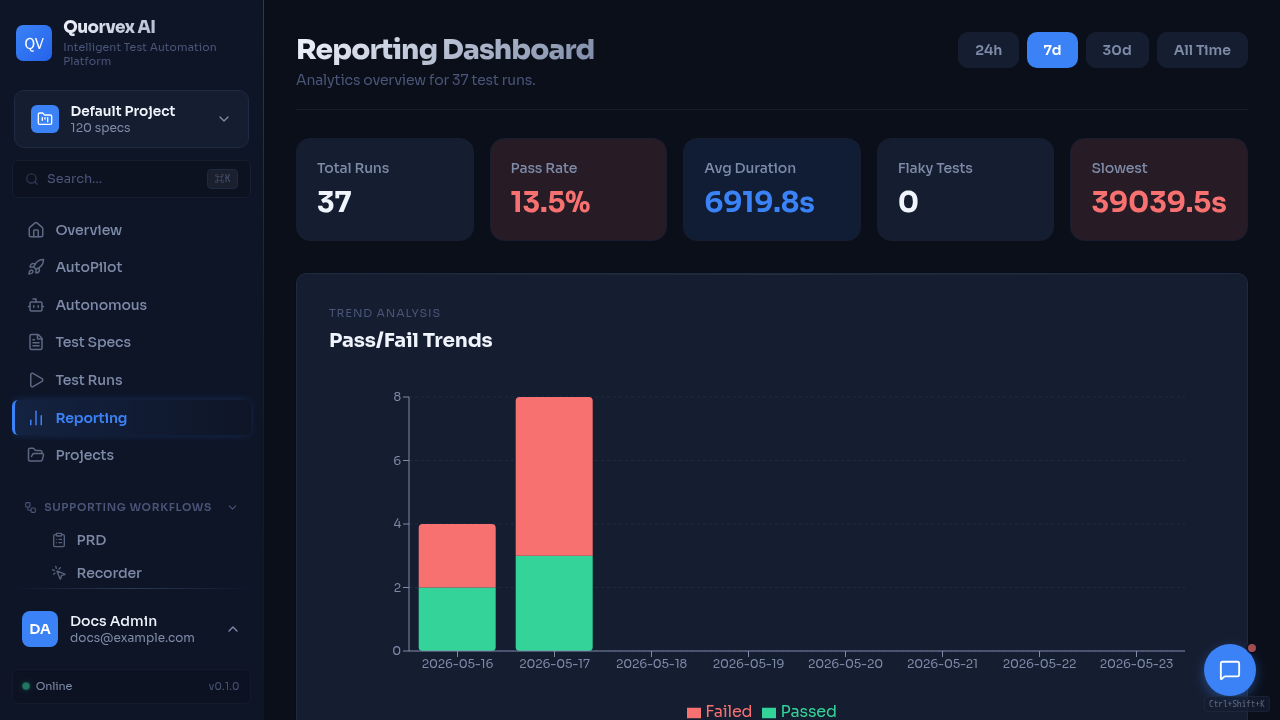
Task: Select the 7d time range
Action: (x=1052, y=50)
